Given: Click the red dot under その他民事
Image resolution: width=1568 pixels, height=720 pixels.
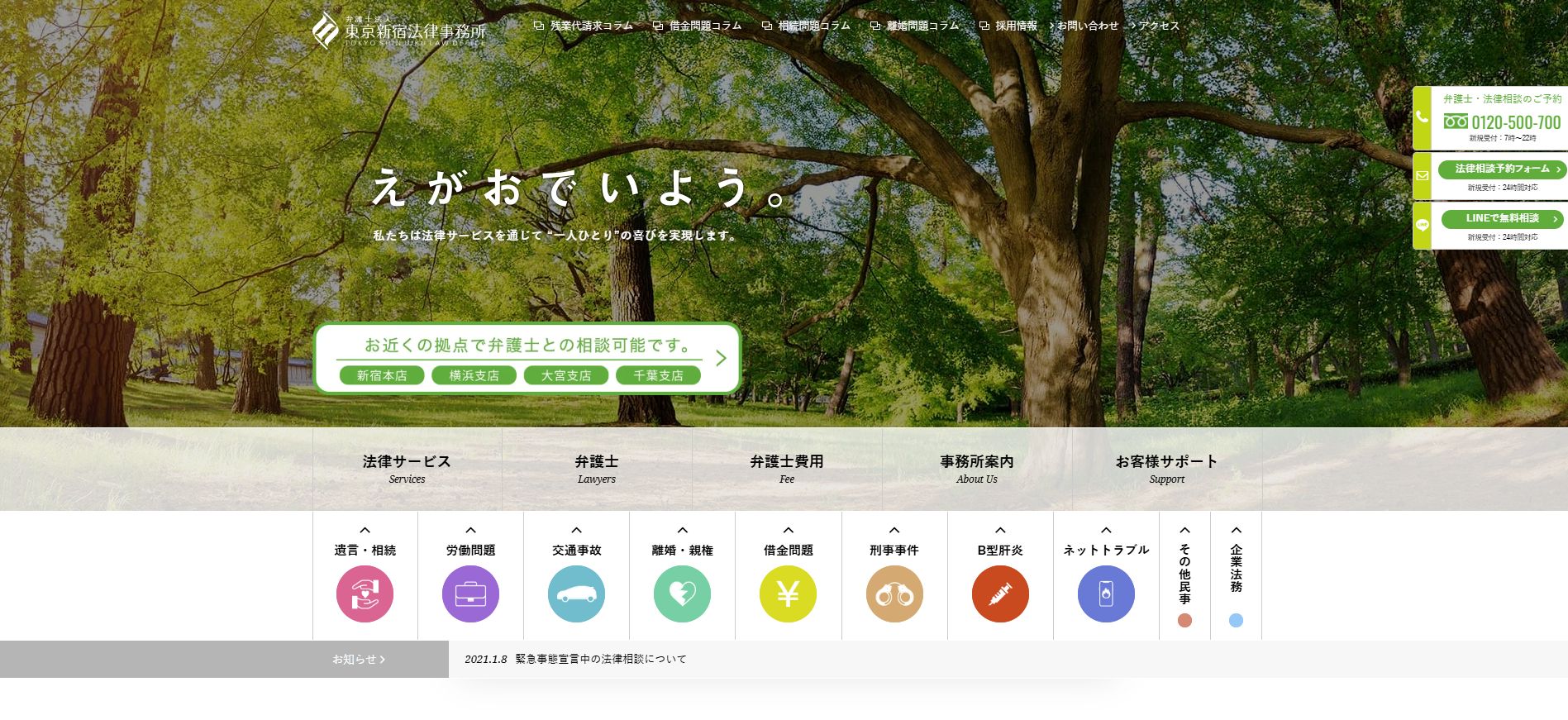Looking at the screenshot, I should pyautogui.click(x=1184, y=620).
